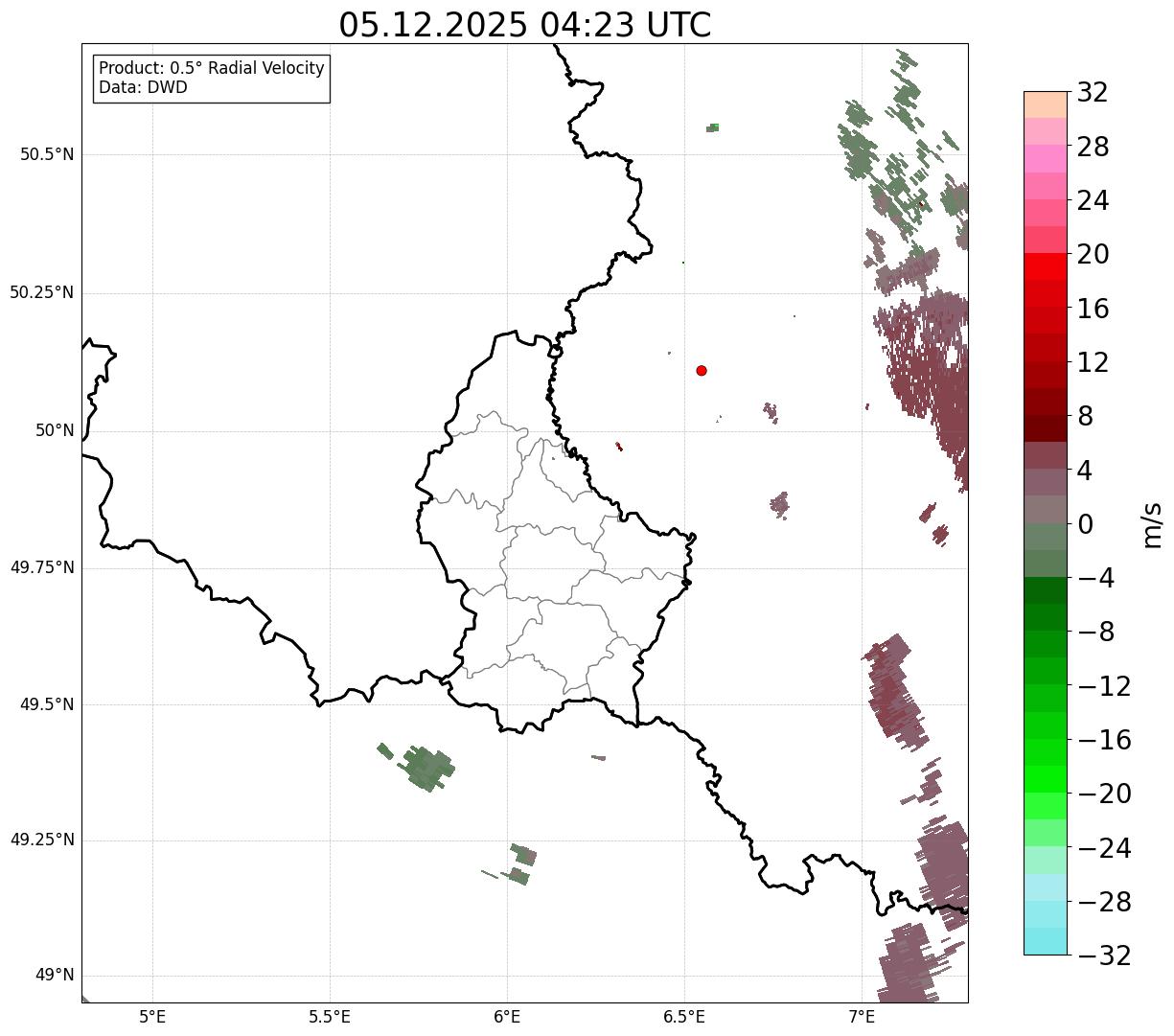Click the 'm/s' colorbar unit label
1174x1036 pixels.
click(x=1152, y=523)
